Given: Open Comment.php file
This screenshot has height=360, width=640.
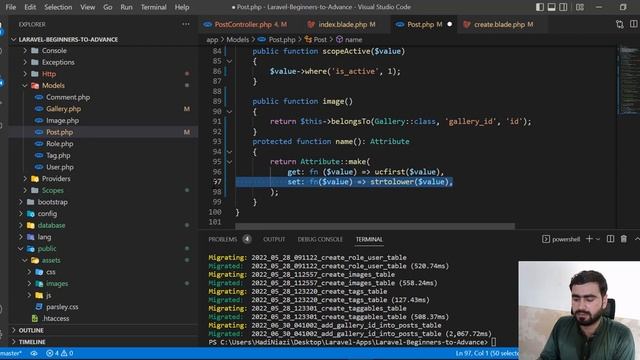Looking at the screenshot, I should [68, 97].
